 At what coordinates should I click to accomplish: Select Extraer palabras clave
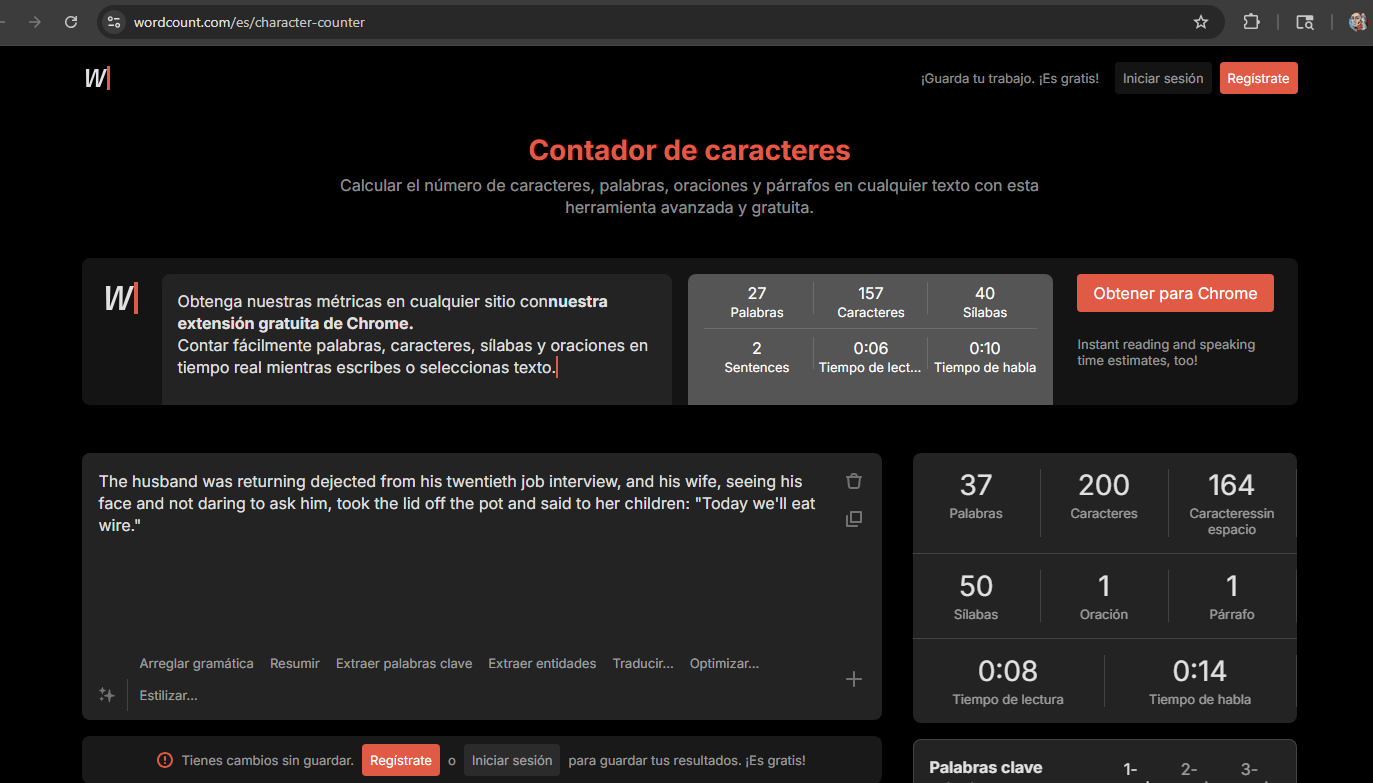point(404,663)
